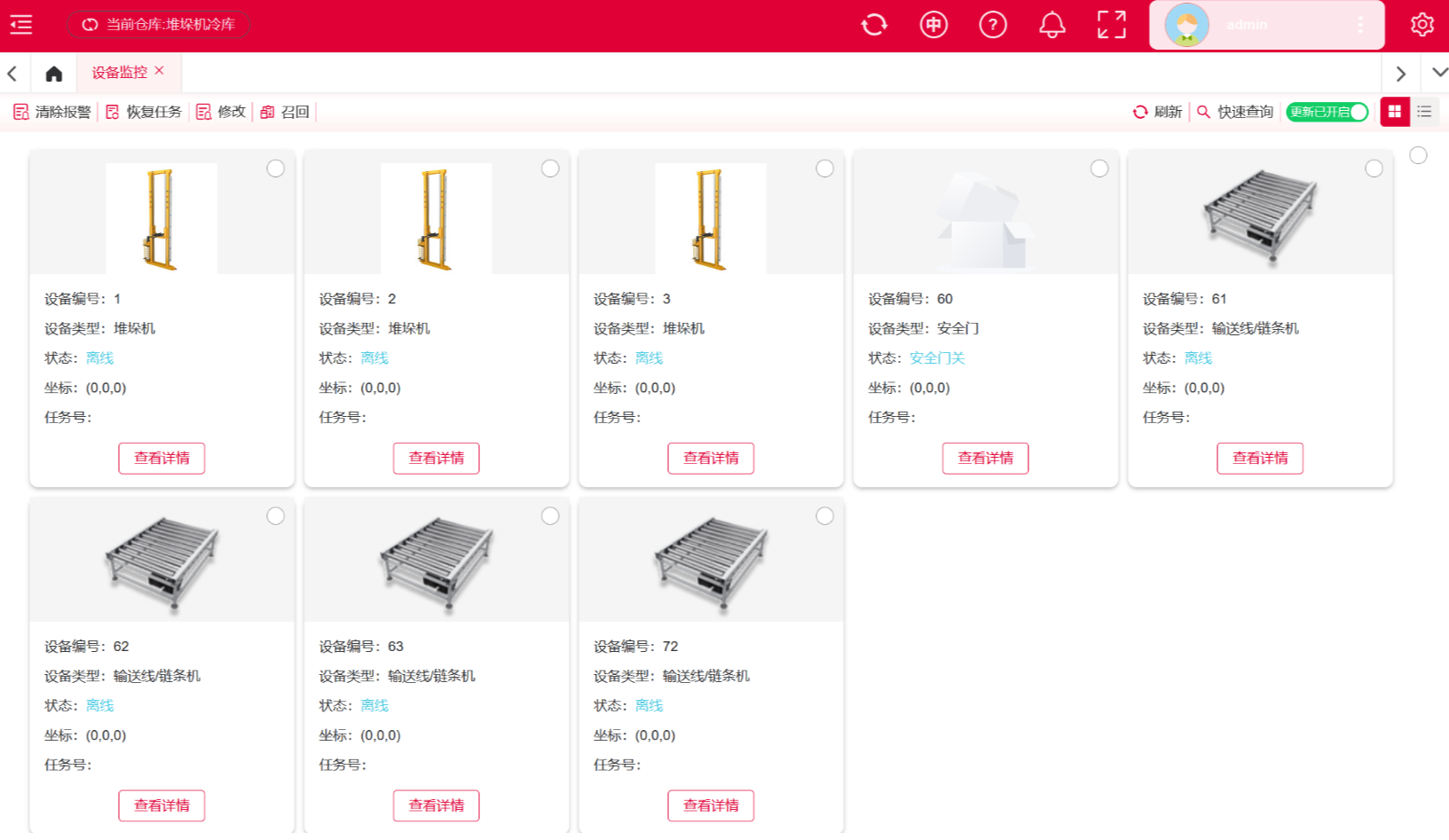Select grid card view icon
This screenshot has width=1449, height=840.
pyautogui.click(x=1395, y=112)
